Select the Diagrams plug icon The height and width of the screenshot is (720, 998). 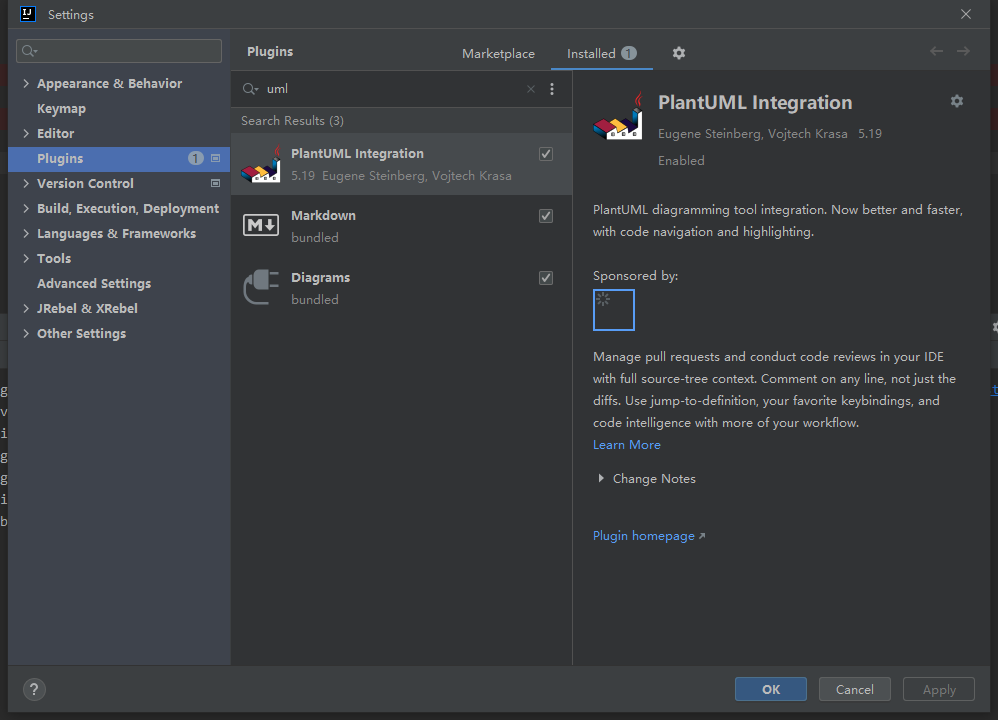[x=261, y=288]
